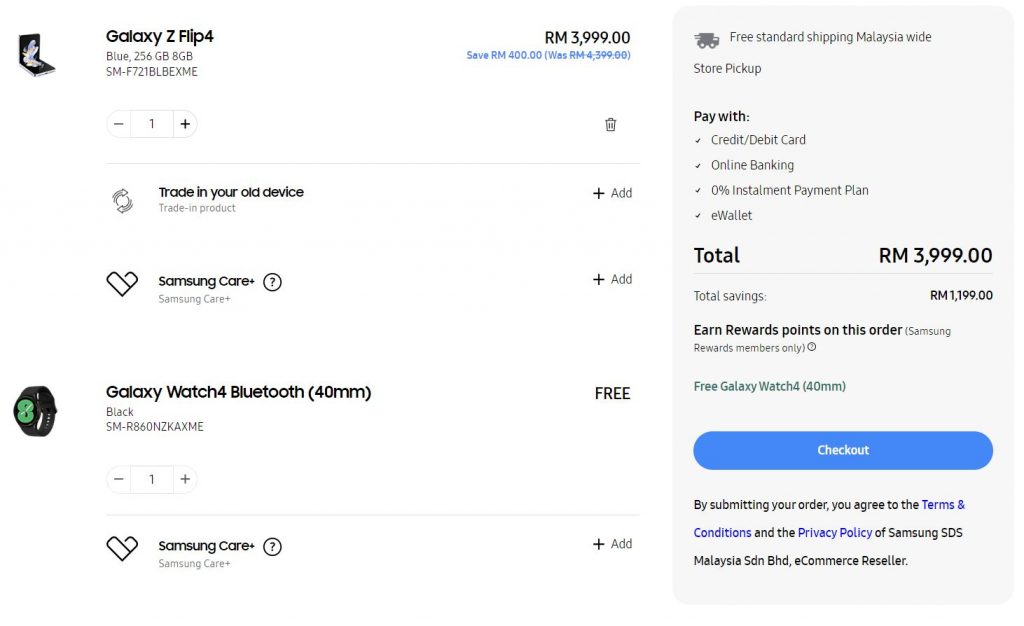Open the Samsung Care+ help icon under Watch4
The image size is (1024, 626).
[x=272, y=547]
